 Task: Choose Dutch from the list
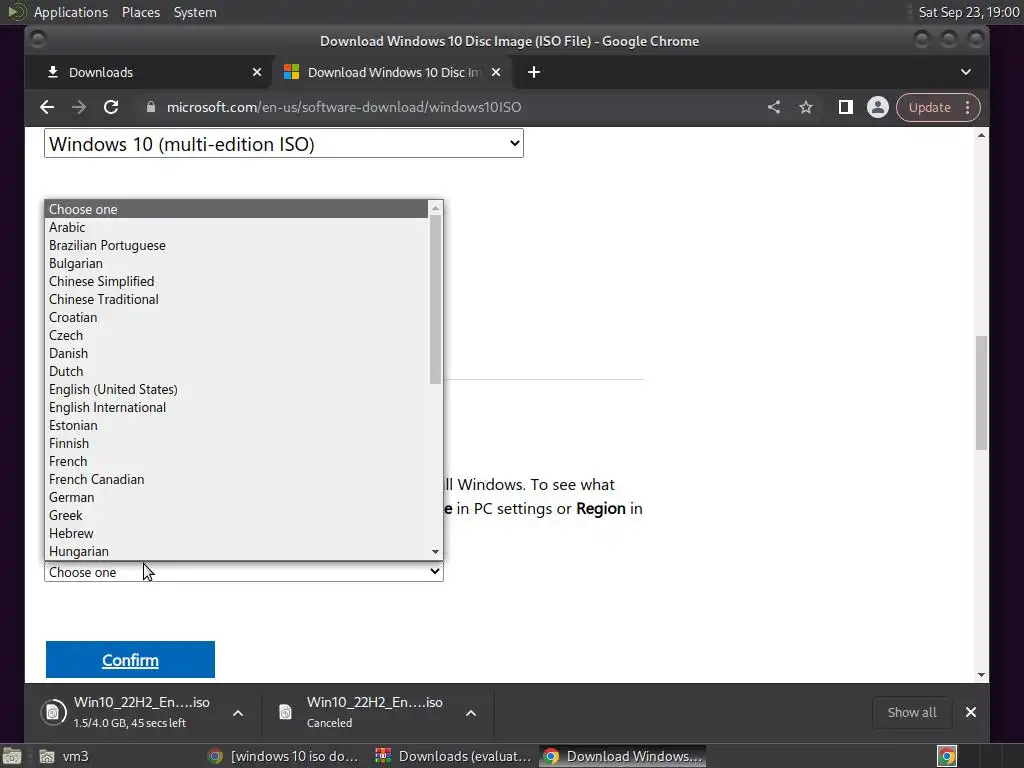click(238, 371)
